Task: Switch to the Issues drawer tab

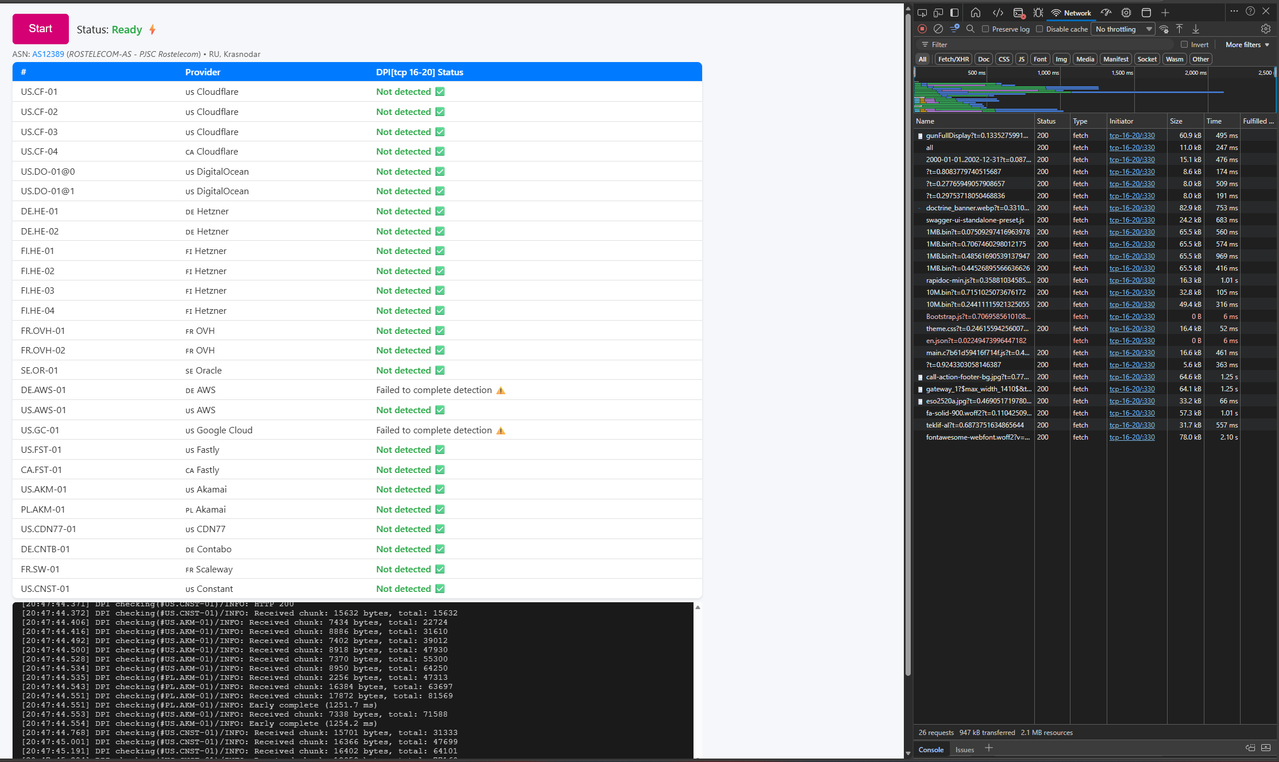Action: pos(964,749)
